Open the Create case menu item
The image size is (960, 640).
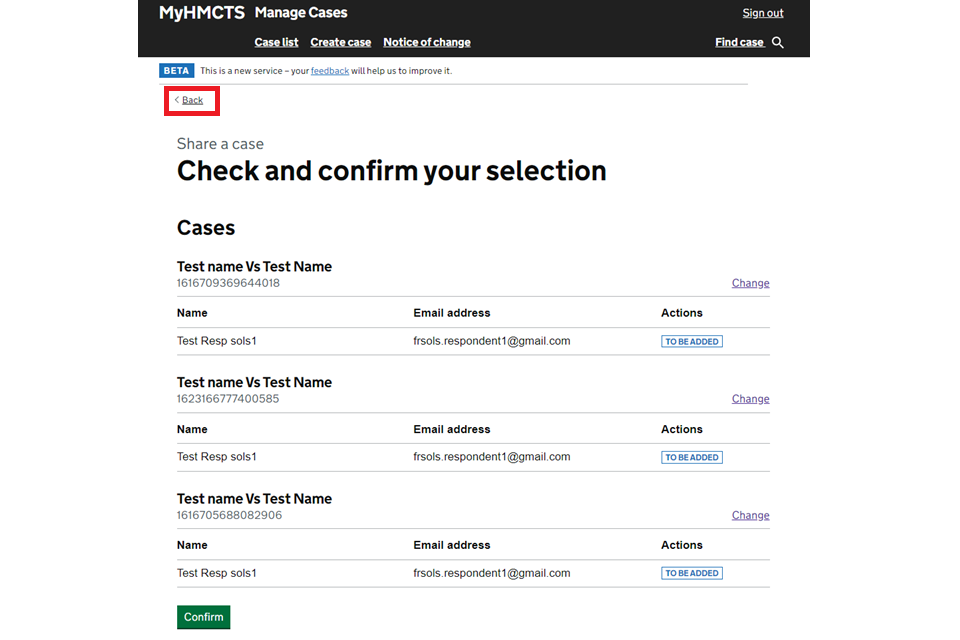tap(340, 42)
